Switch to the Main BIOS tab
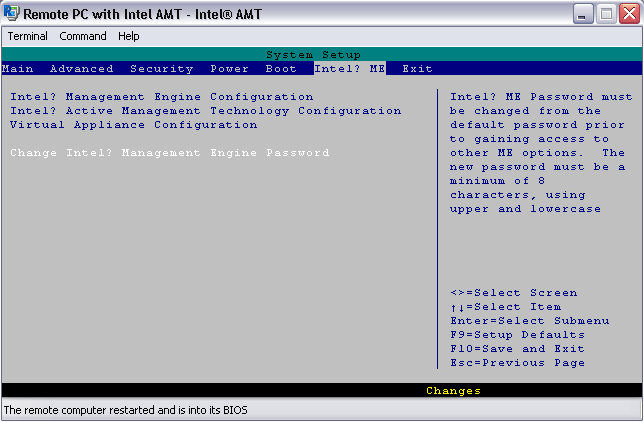The height and width of the screenshot is (422, 644). pos(18,69)
